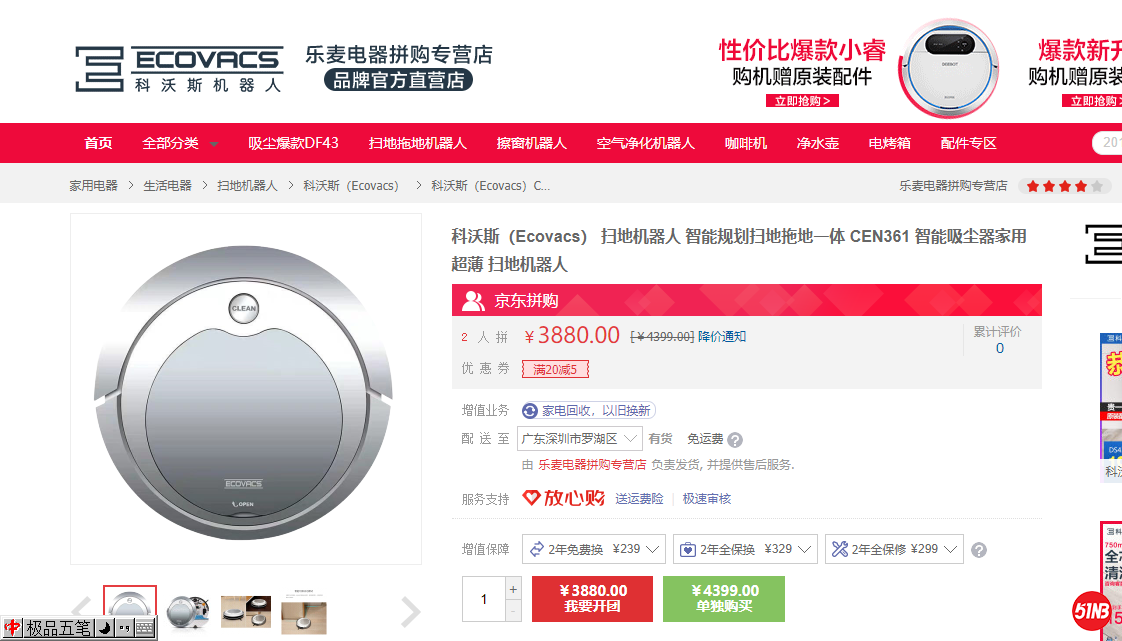Click the Ecovacs brand logo
The width and height of the screenshot is (1122, 641).
[178, 68]
